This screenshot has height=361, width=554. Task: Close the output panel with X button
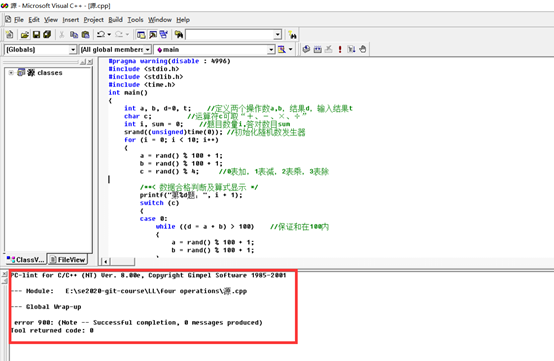click(4, 274)
